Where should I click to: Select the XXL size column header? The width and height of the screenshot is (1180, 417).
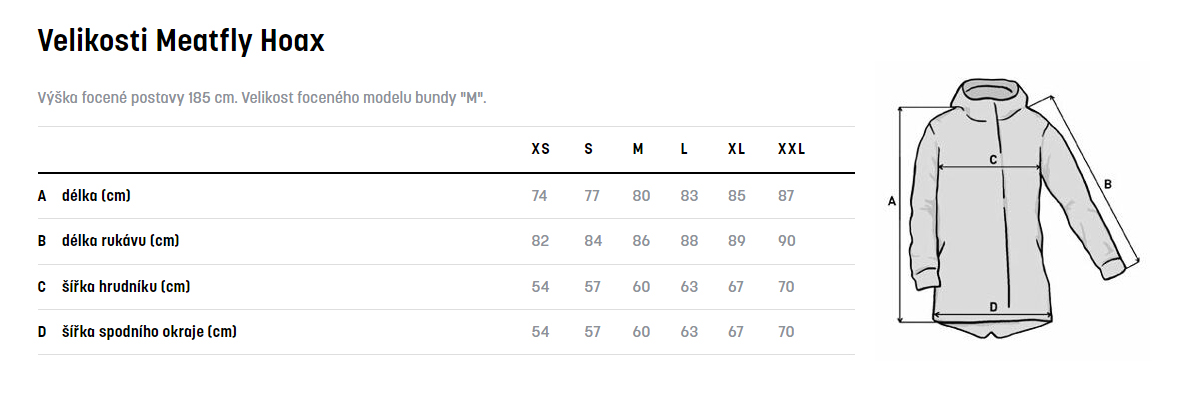[791, 149]
